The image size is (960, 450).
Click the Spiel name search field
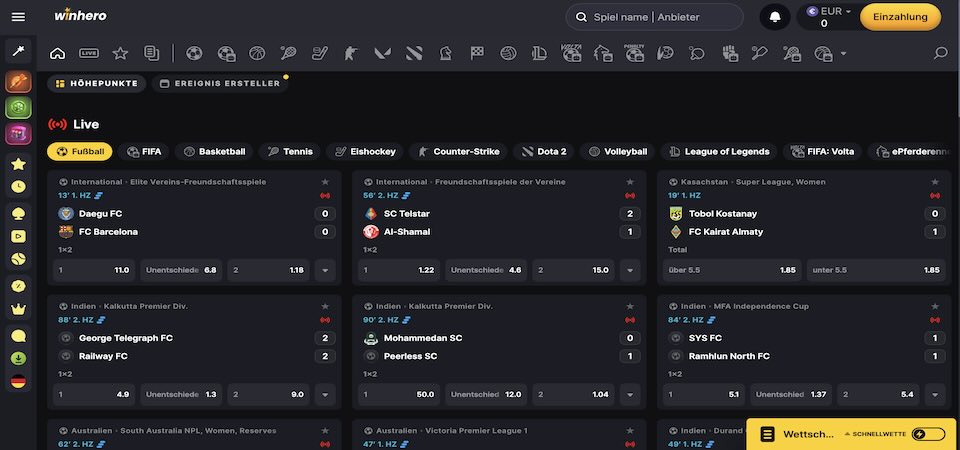click(x=654, y=17)
